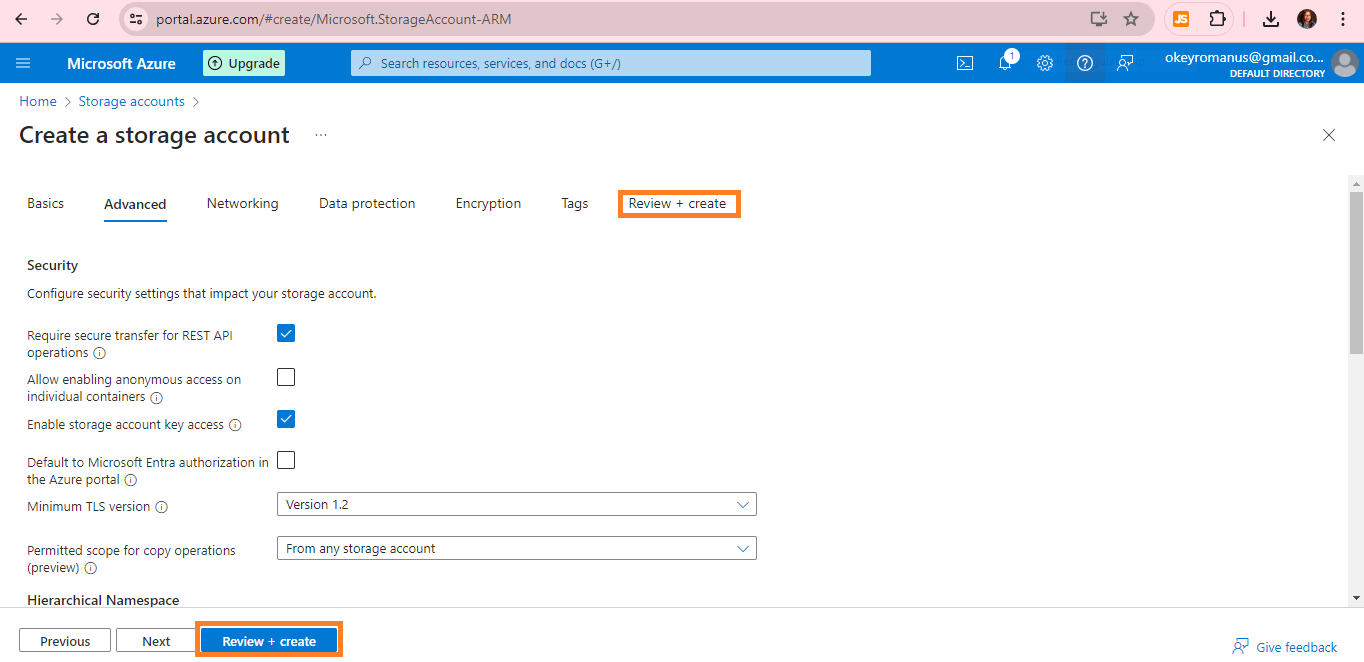Click the Upgrade button
This screenshot has width=1364, height=662.
click(x=244, y=63)
